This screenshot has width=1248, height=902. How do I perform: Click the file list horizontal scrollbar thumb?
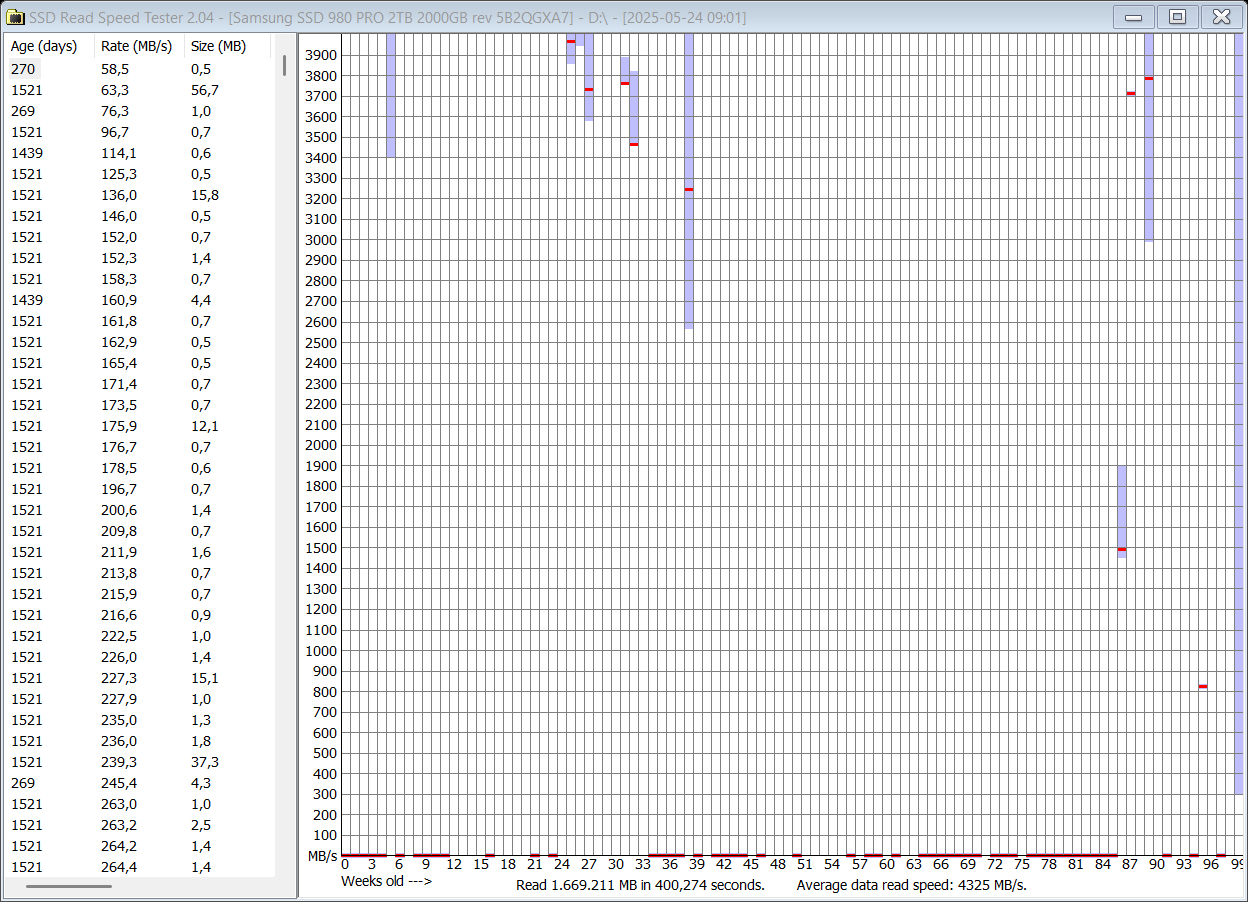click(x=69, y=886)
